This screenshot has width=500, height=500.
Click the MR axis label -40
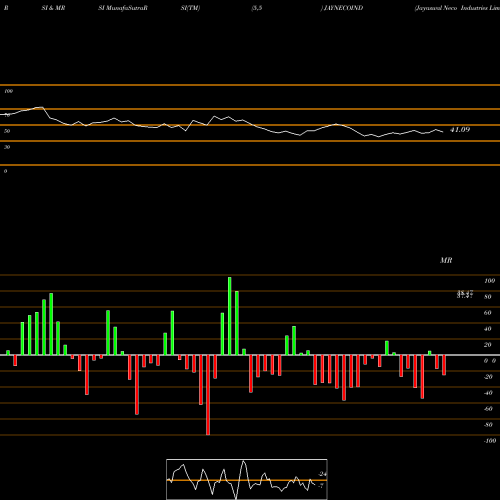(x=488, y=393)
